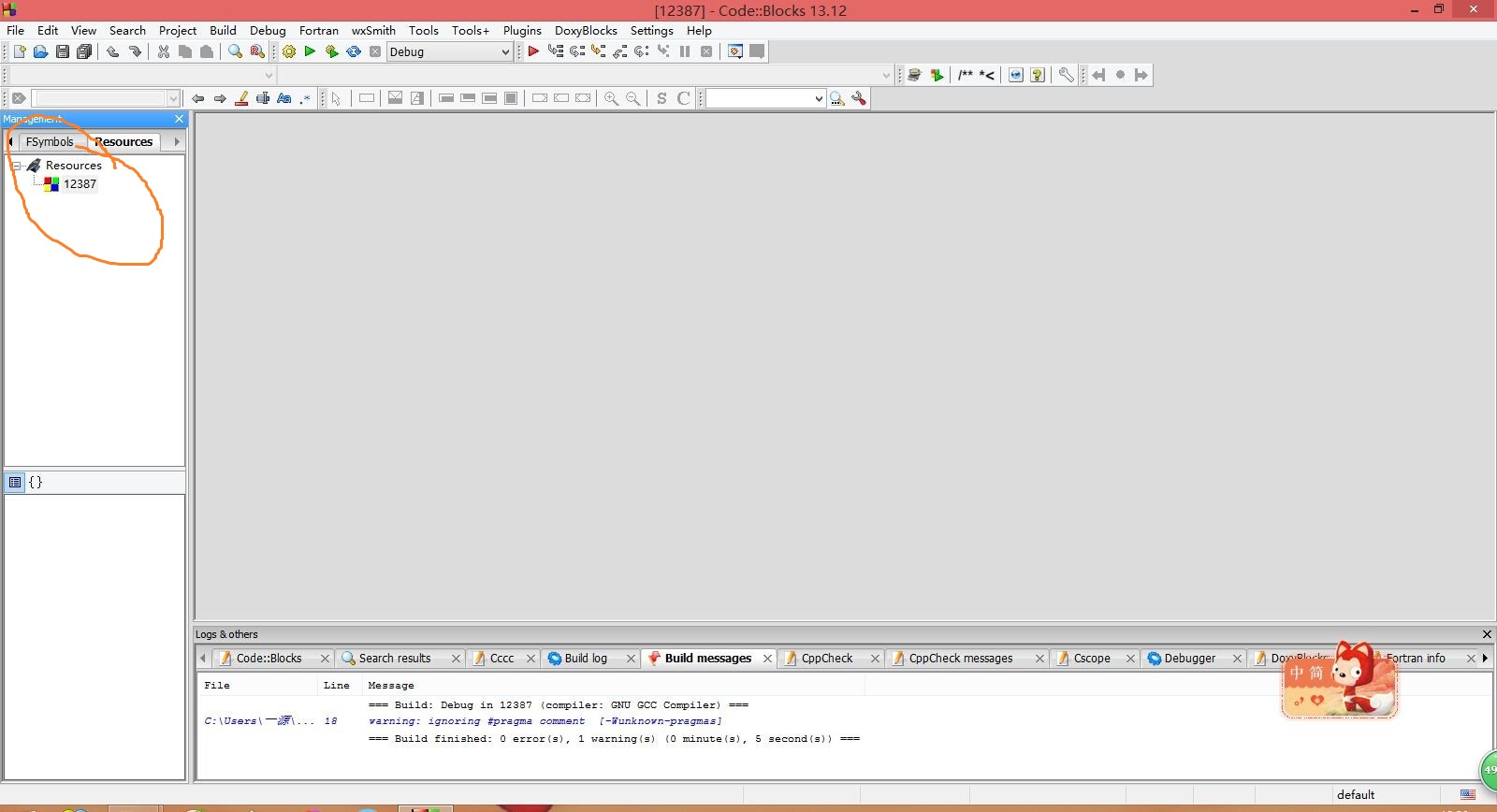The height and width of the screenshot is (812, 1497).
Task: Click the DoxyBlocks block comment icon
Action: [966, 75]
